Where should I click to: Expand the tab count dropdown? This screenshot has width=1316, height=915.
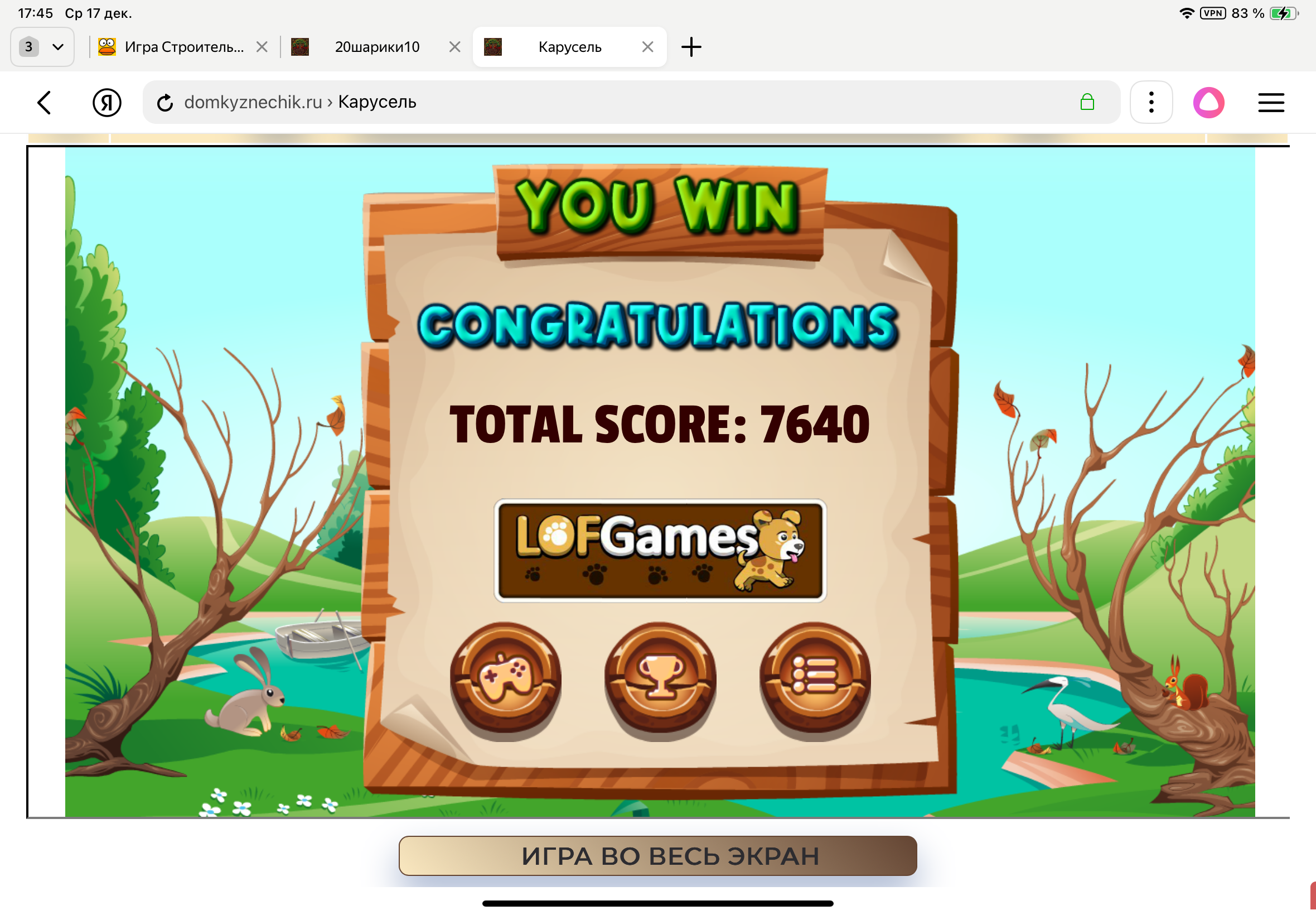point(42,47)
